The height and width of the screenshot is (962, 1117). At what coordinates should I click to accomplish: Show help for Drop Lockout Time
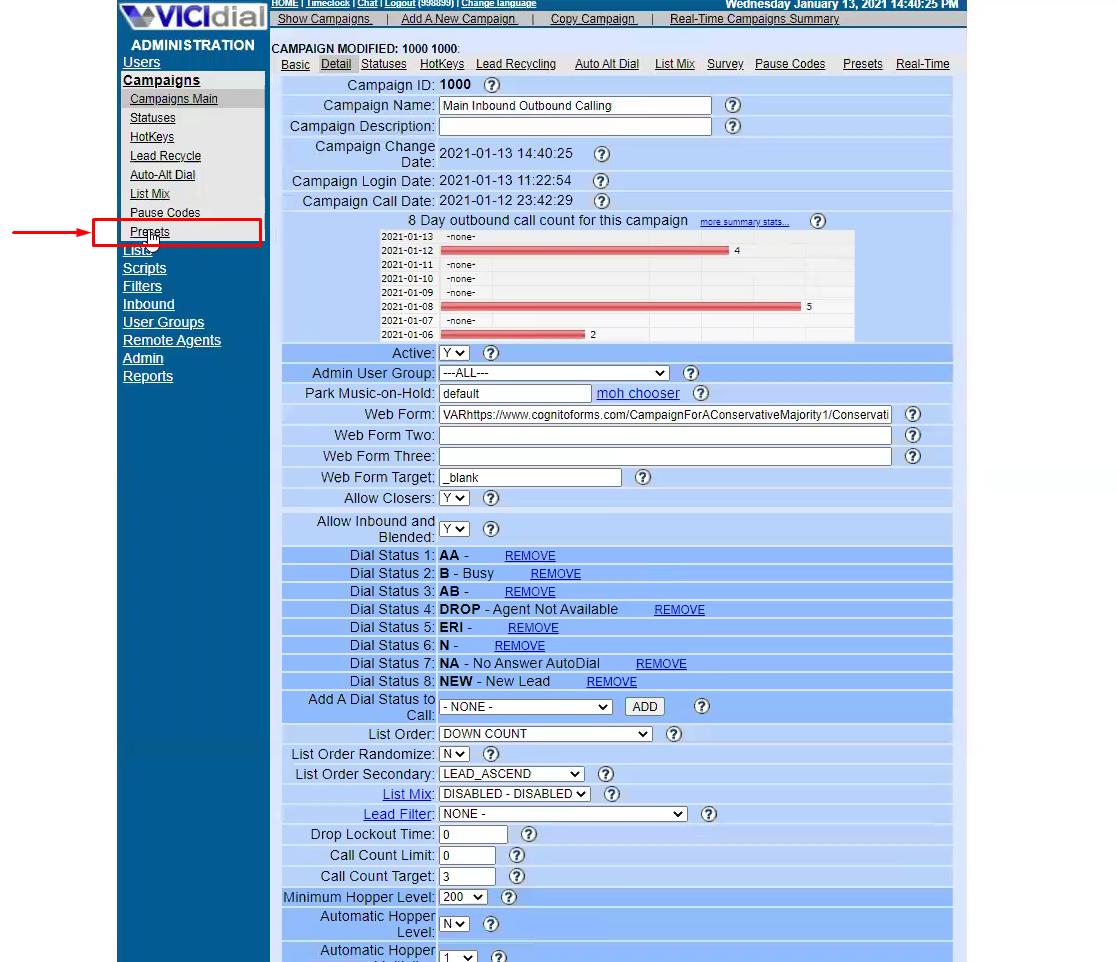[529, 834]
